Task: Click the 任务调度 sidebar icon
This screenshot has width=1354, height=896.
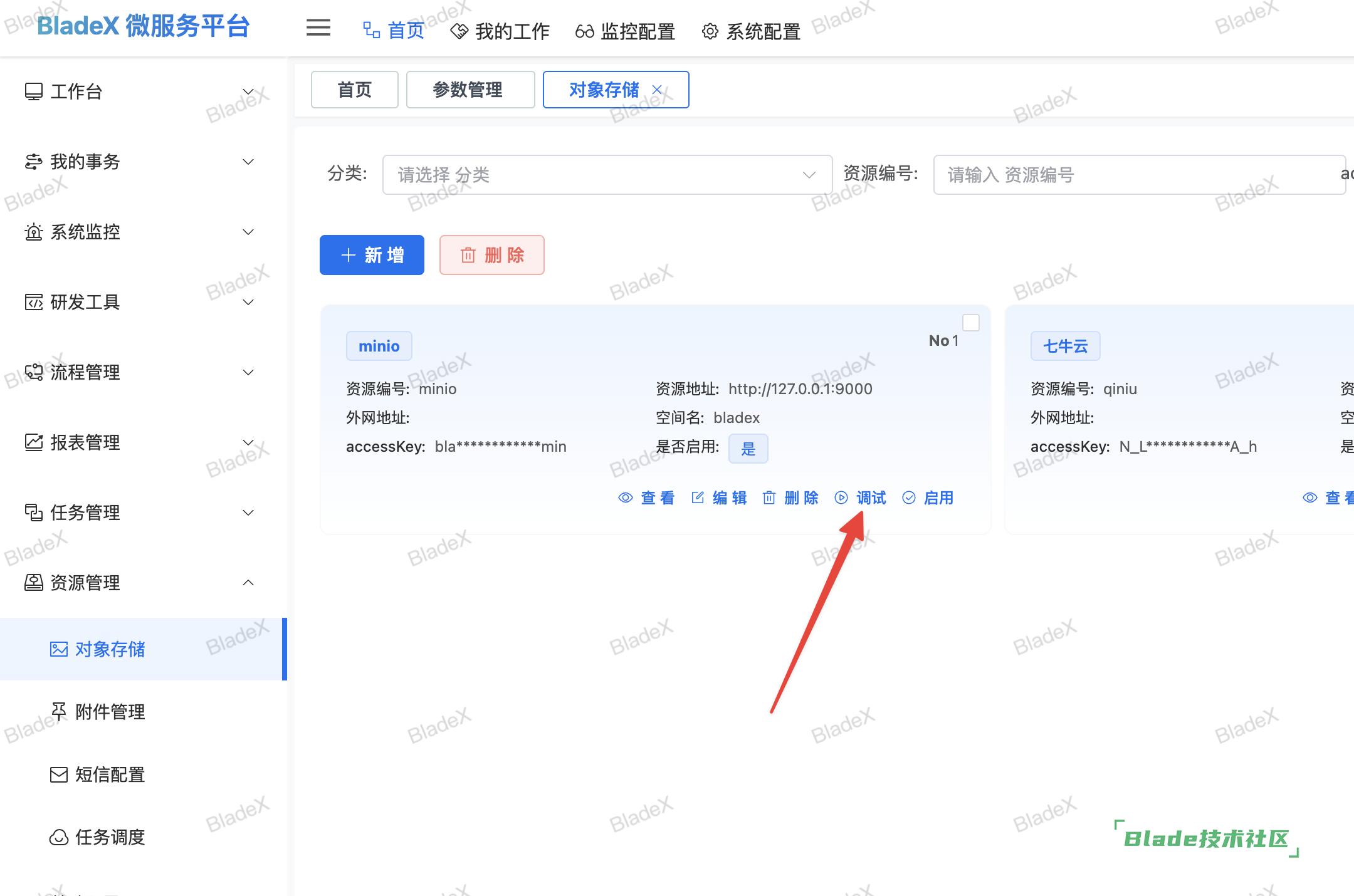Action: pyautogui.click(x=59, y=837)
